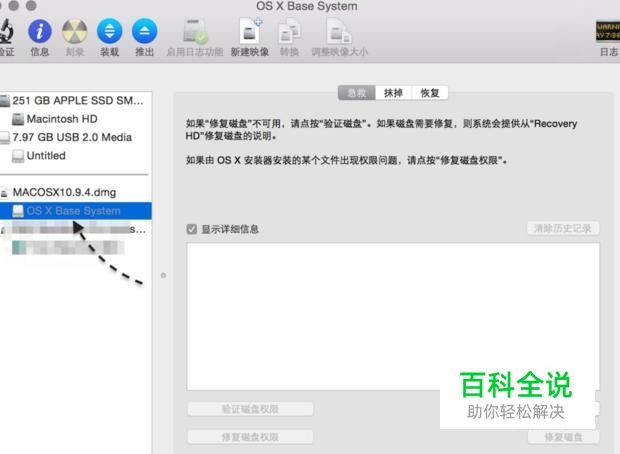Screen dimensions: 620x454
Task: Click the Burn (刻录) disc icon
Action: 74,31
